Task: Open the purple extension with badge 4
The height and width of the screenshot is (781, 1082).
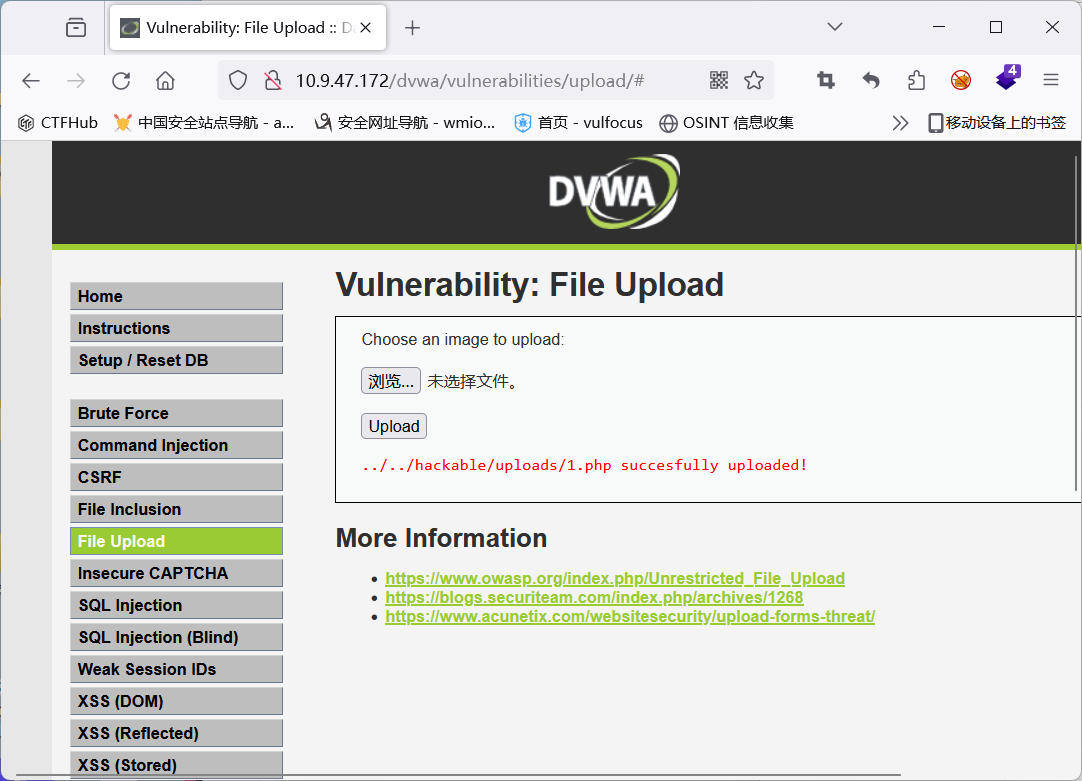Action: coord(1007,78)
